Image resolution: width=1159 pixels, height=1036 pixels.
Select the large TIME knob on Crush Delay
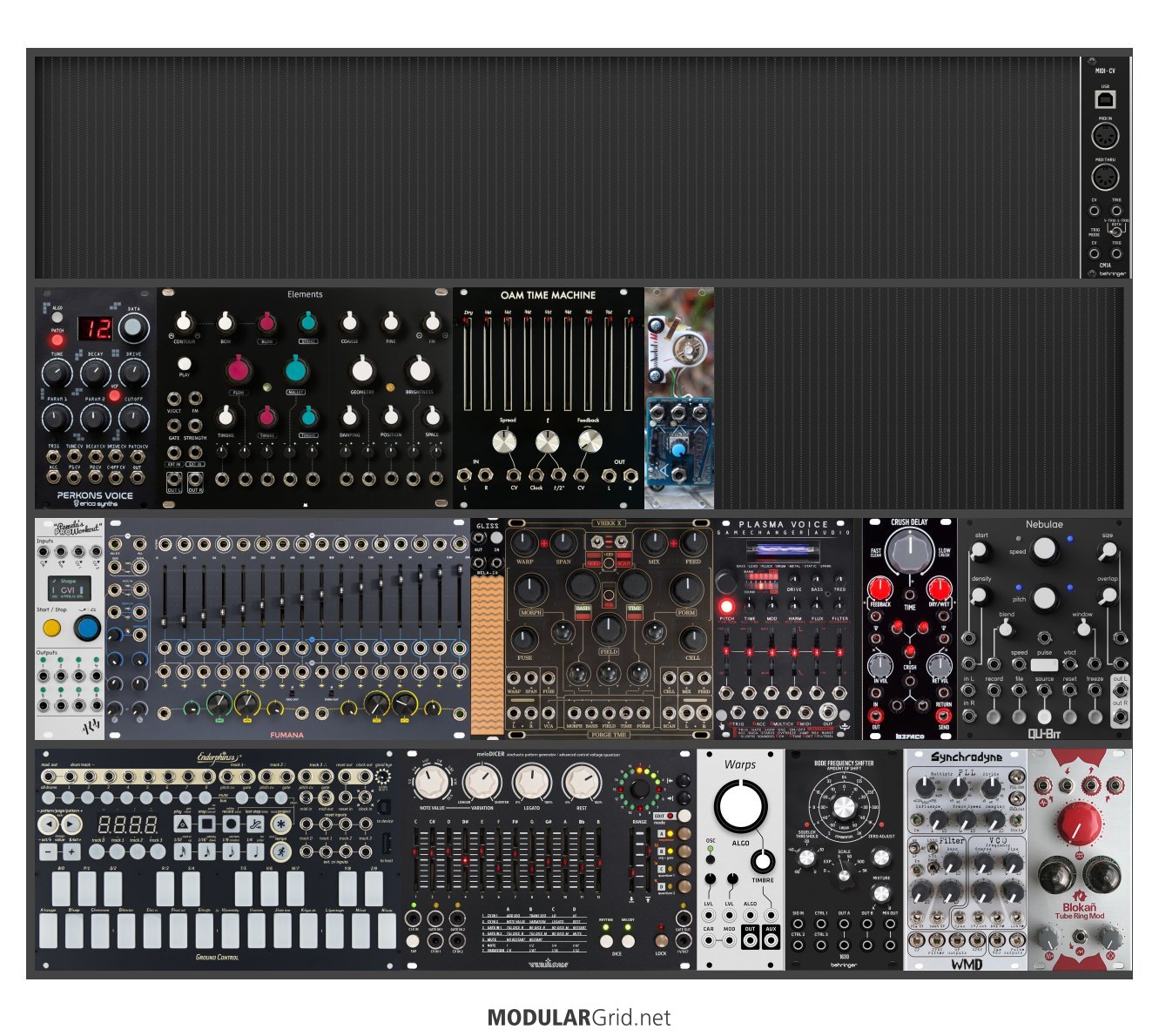pos(910,551)
